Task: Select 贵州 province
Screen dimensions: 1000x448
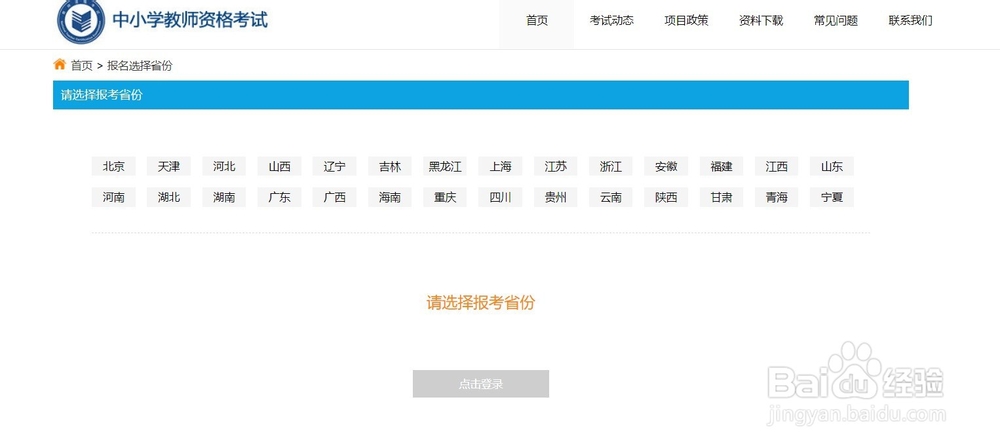Action: [x=555, y=197]
